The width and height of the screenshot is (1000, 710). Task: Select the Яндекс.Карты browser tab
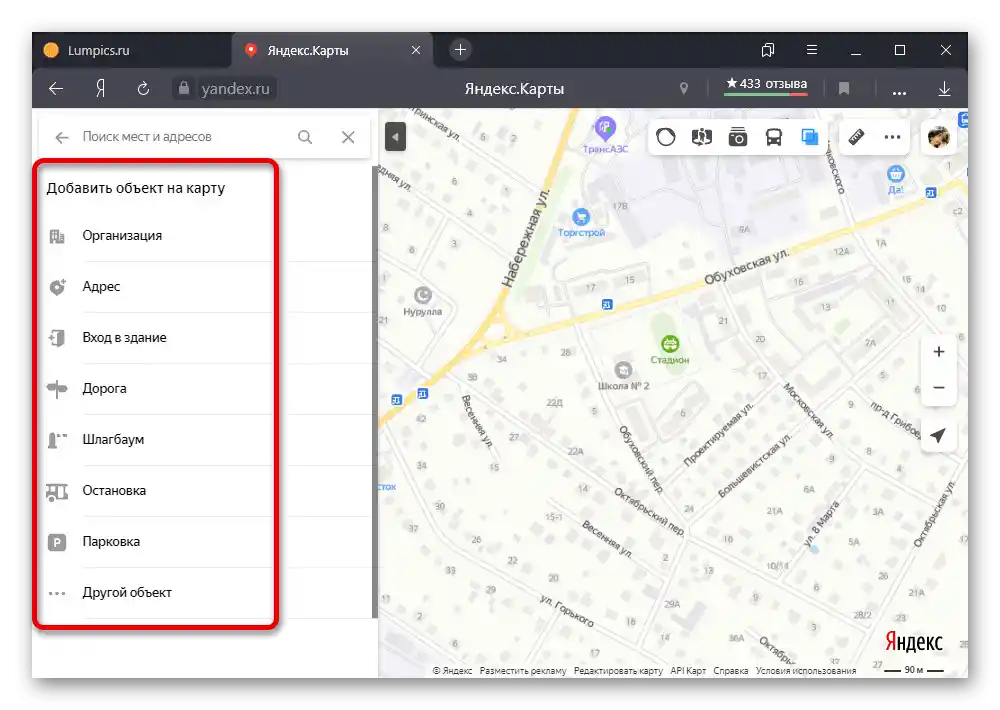(x=308, y=49)
